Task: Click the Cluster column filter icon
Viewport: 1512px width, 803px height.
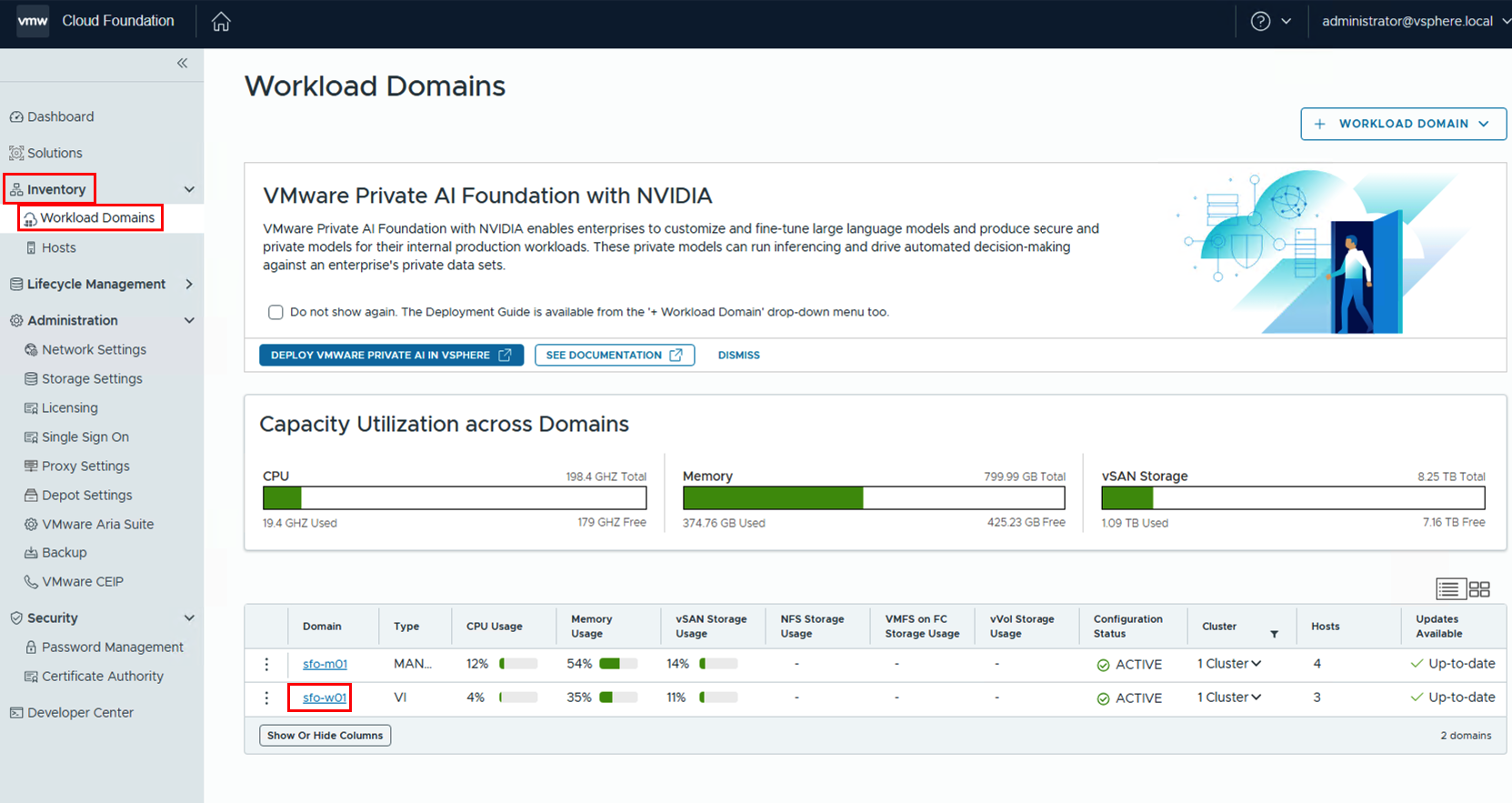Action: pos(1274,634)
